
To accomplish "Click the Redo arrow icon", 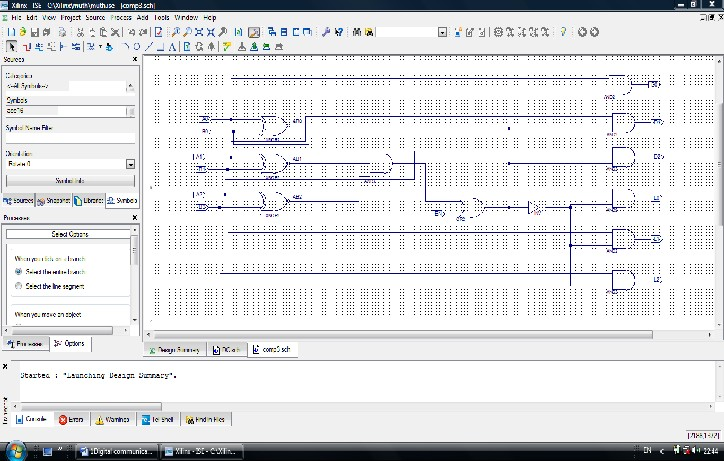I will click(144, 32).
